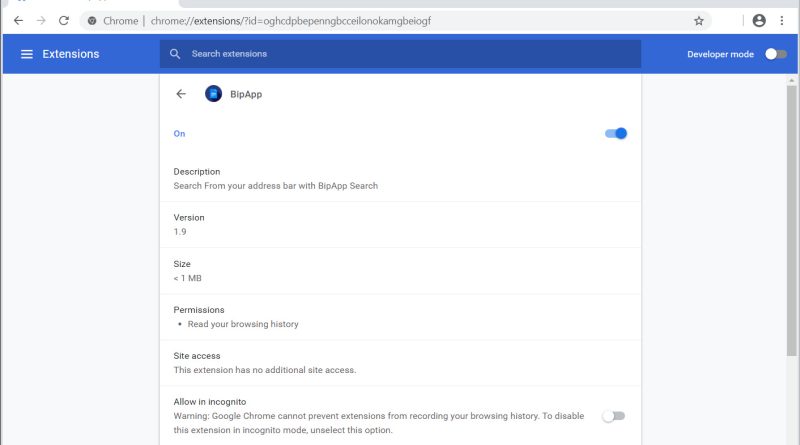This screenshot has width=800, height=445.
Task: Open Chrome's three-dot menu
Action: tap(782, 20)
